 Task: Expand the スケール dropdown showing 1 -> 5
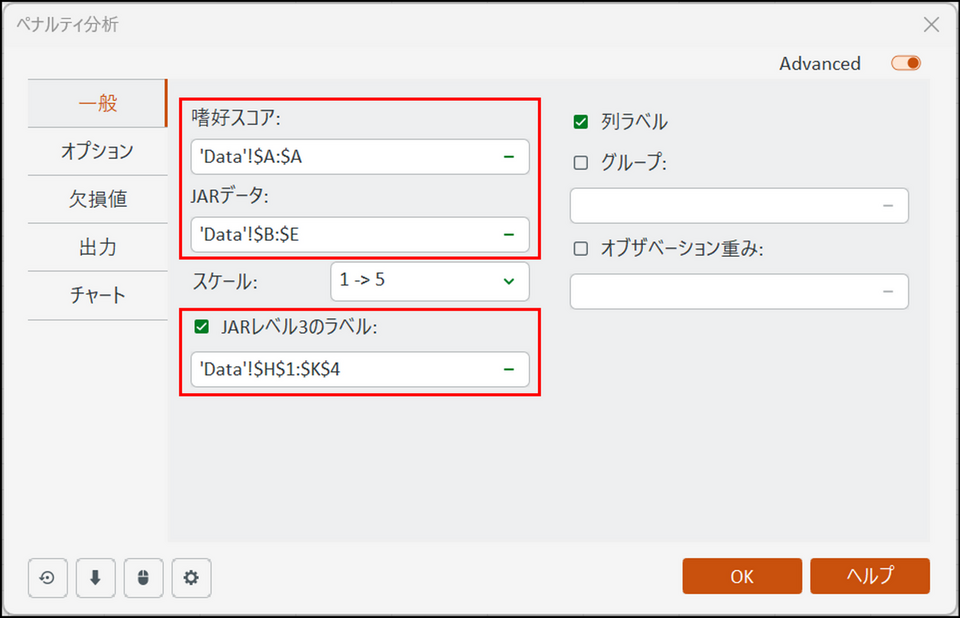[430, 282]
